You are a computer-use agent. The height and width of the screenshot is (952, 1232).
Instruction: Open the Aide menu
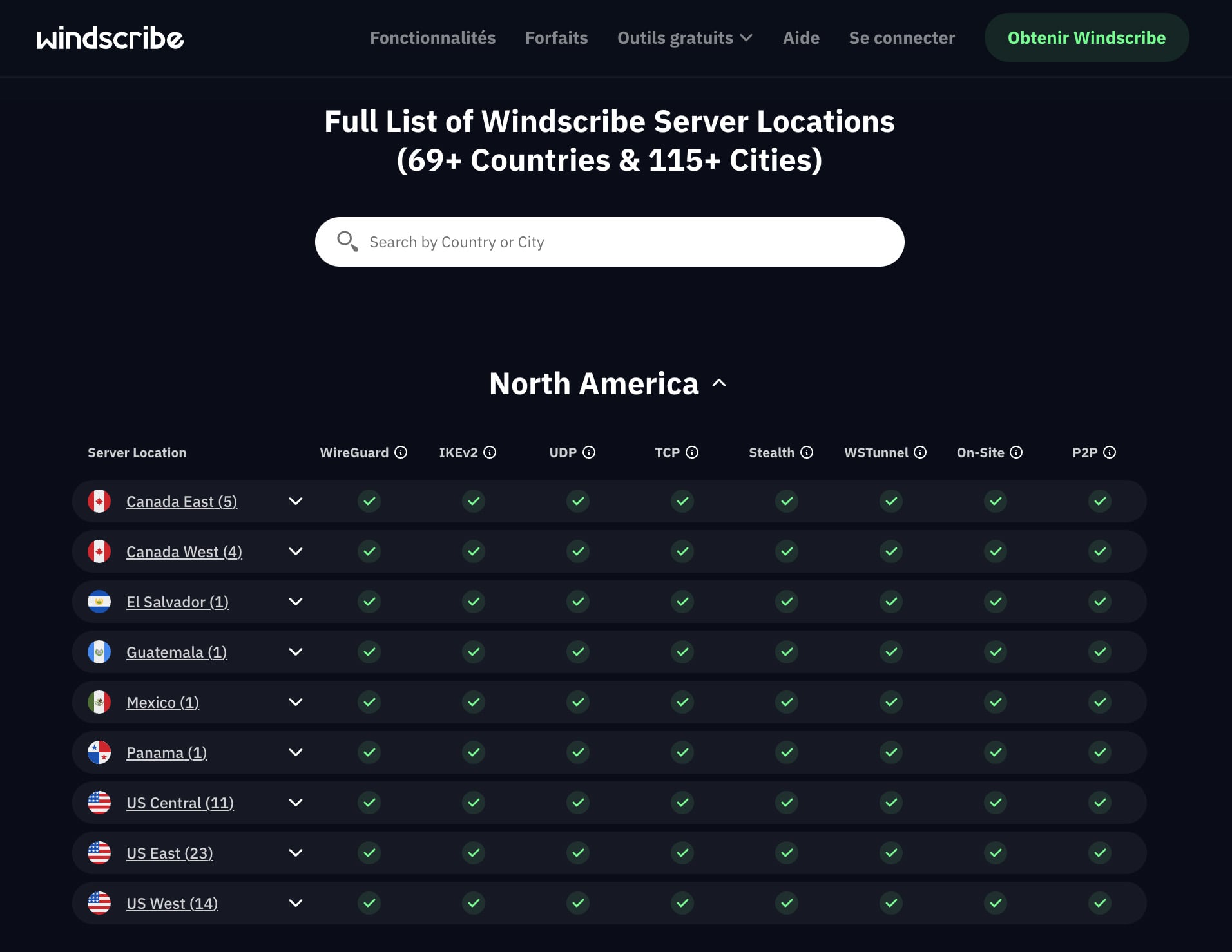click(x=801, y=37)
